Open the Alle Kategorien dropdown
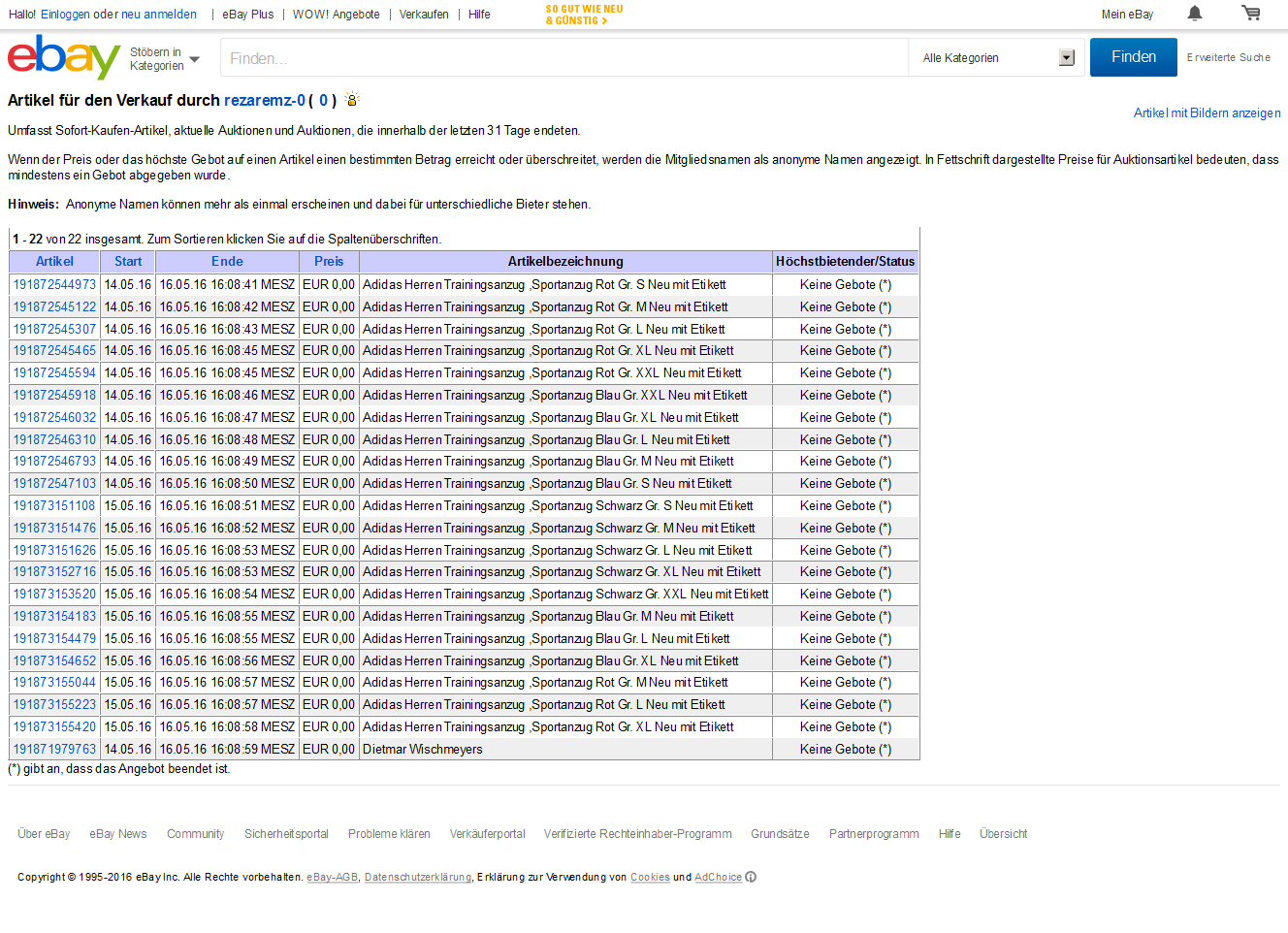 coord(998,58)
